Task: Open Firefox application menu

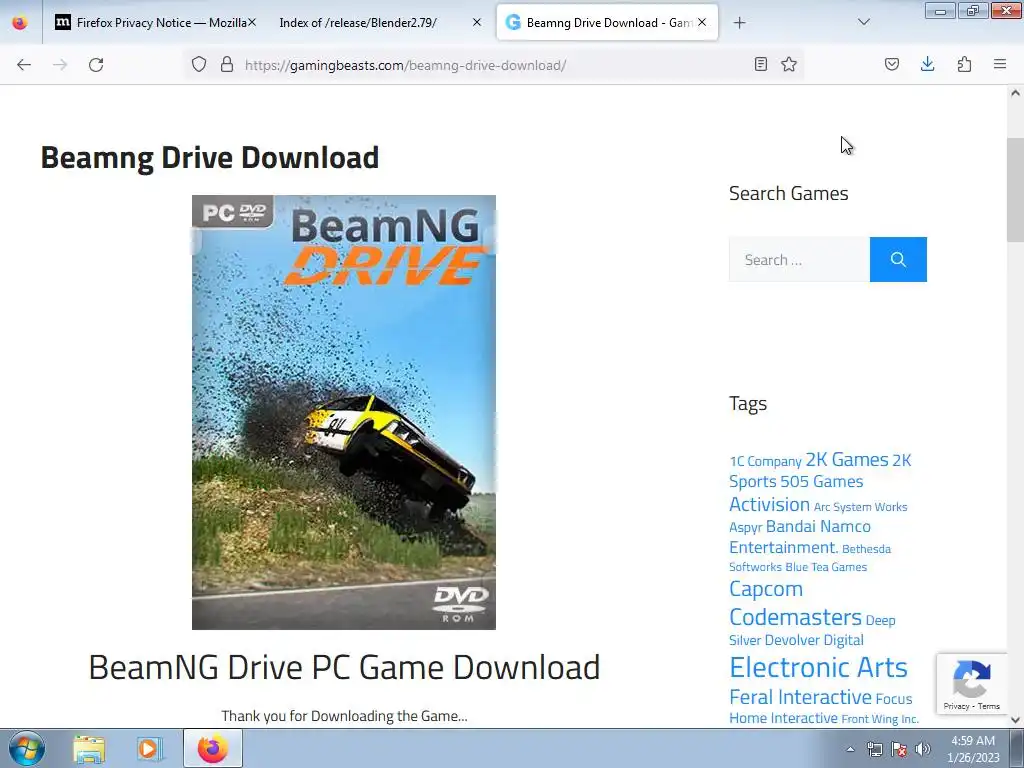Action: tap(1000, 64)
